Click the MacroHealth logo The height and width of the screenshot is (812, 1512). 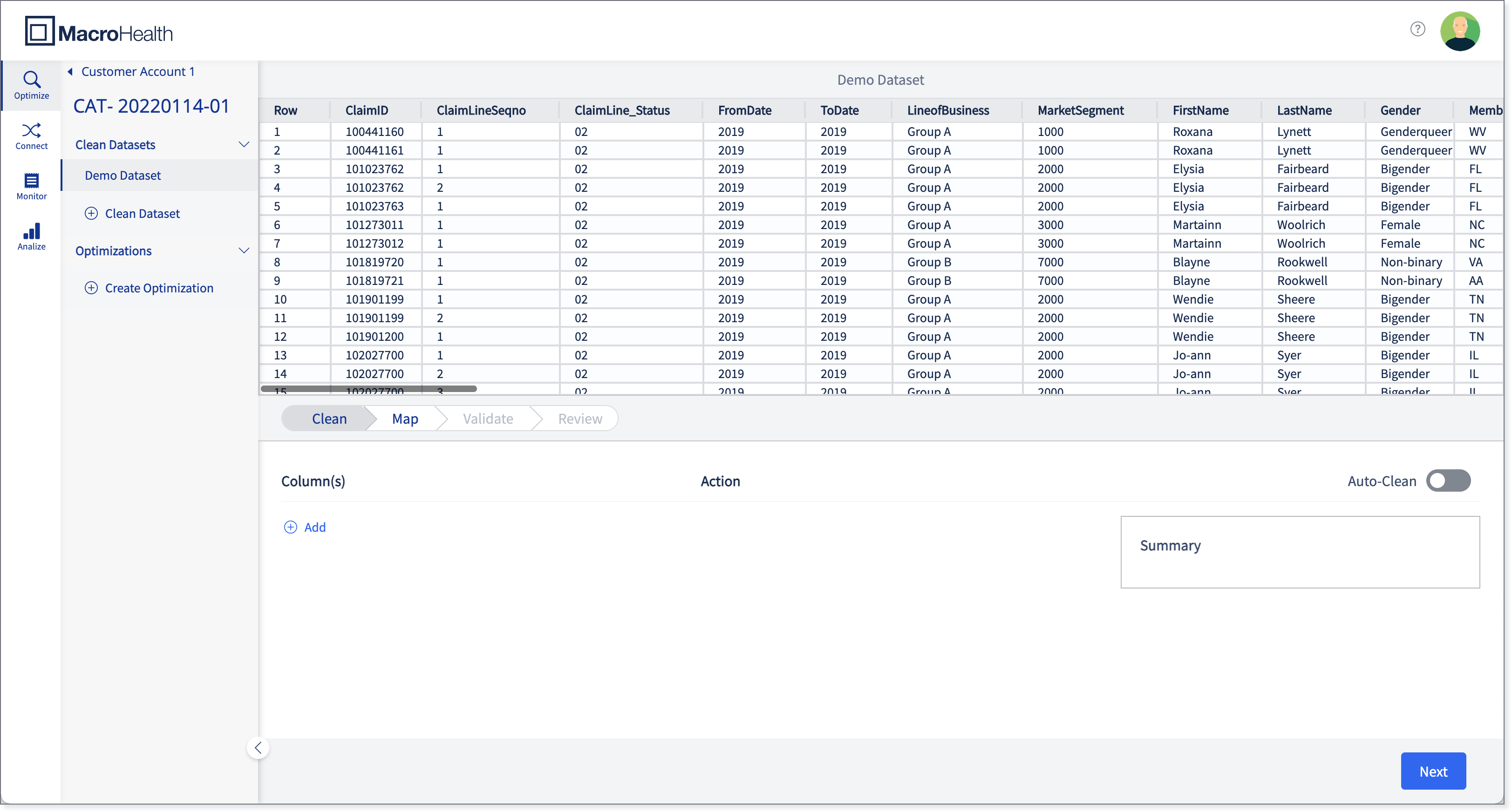(x=99, y=32)
